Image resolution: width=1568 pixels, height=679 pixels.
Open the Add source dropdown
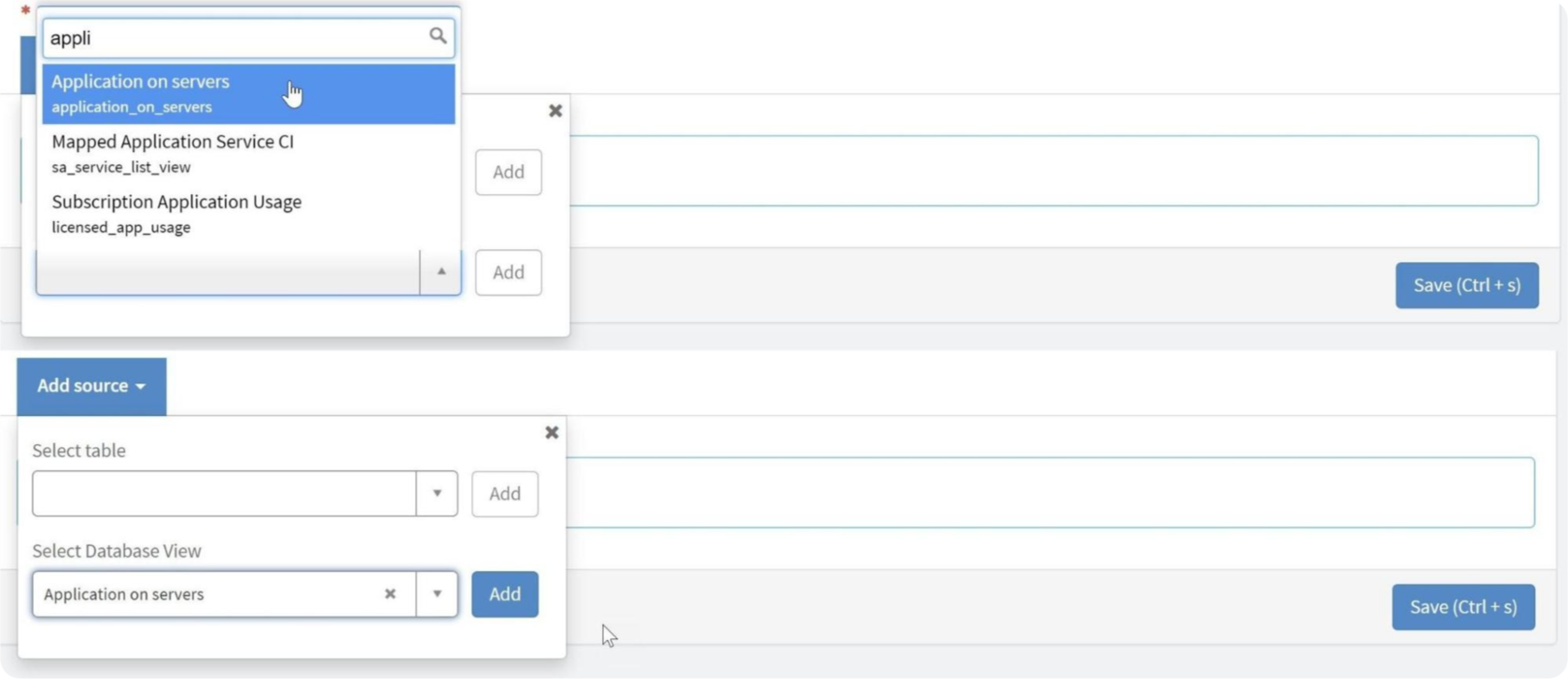click(x=91, y=385)
